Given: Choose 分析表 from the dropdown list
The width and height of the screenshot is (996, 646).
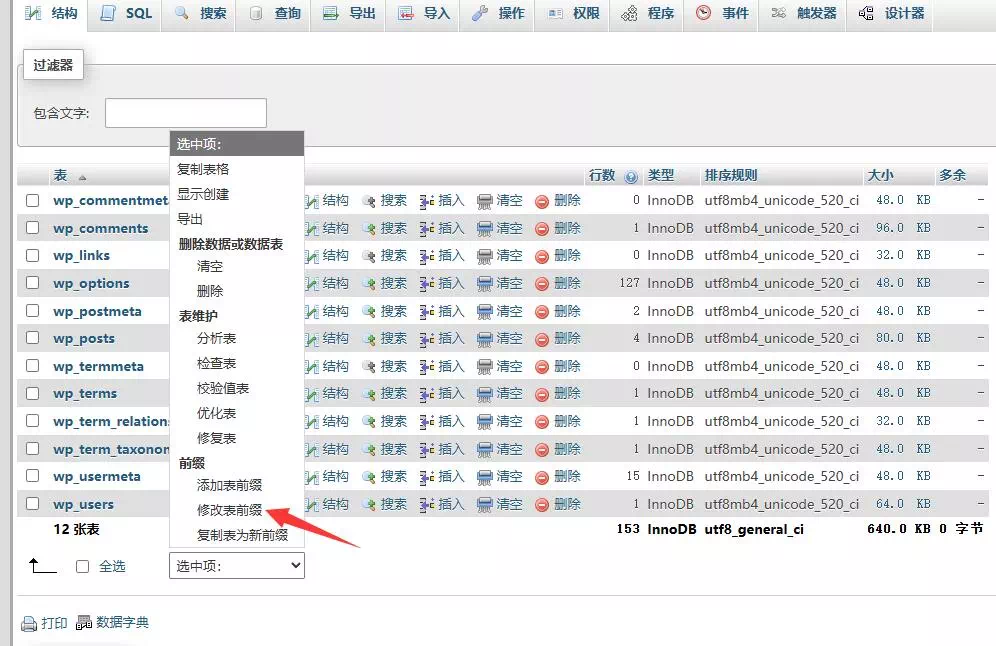Looking at the screenshot, I should click(237, 338).
